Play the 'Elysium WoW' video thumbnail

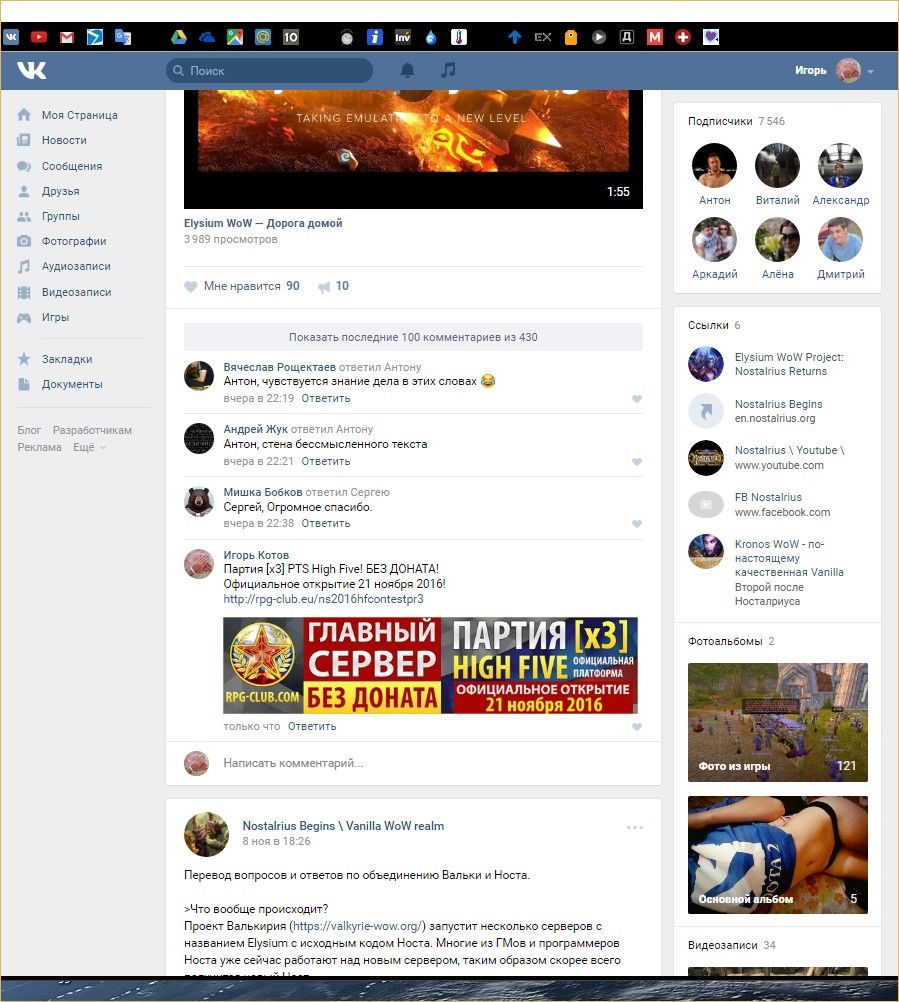click(413, 149)
